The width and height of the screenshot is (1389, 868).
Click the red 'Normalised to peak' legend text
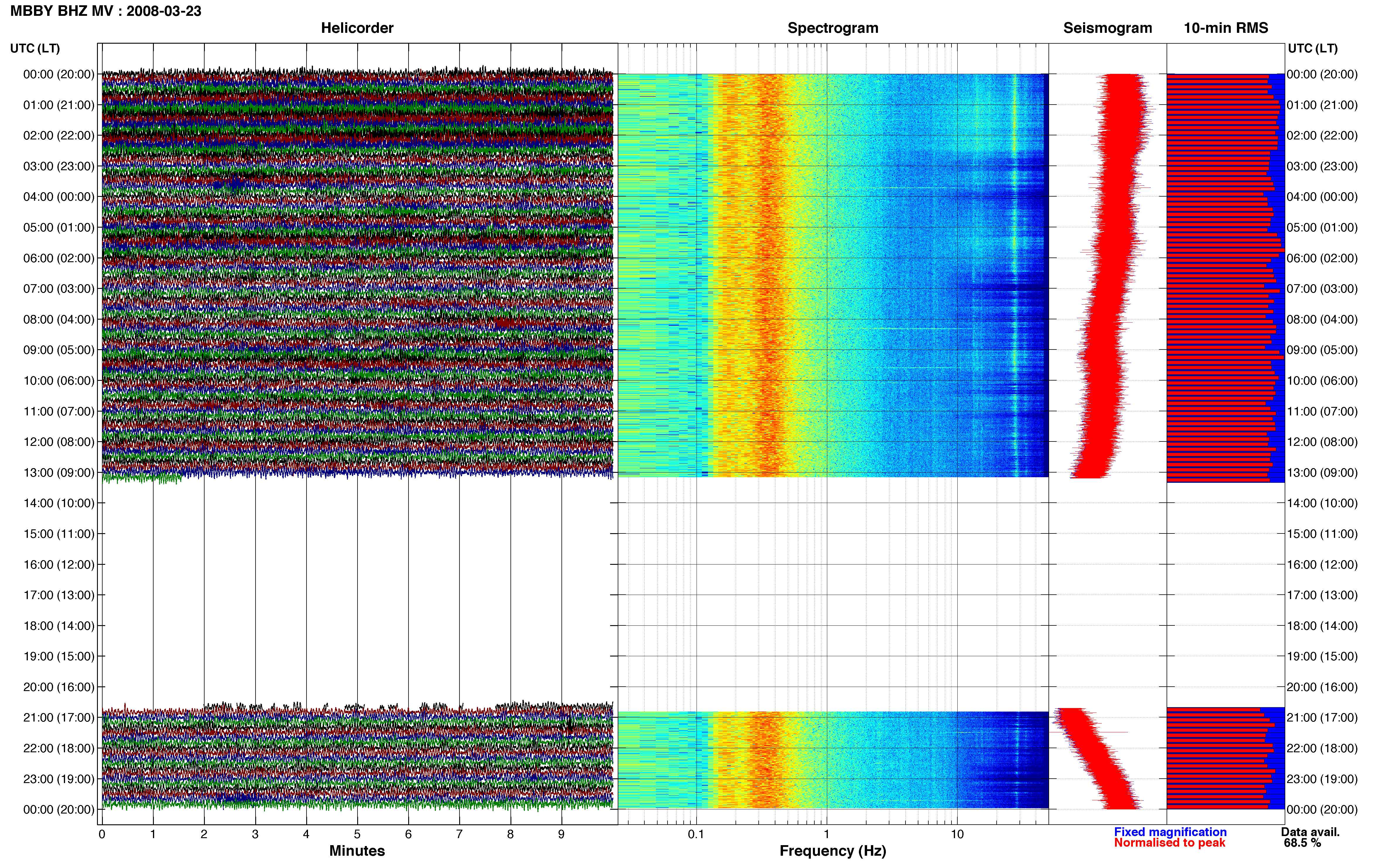click(1170, 843)
